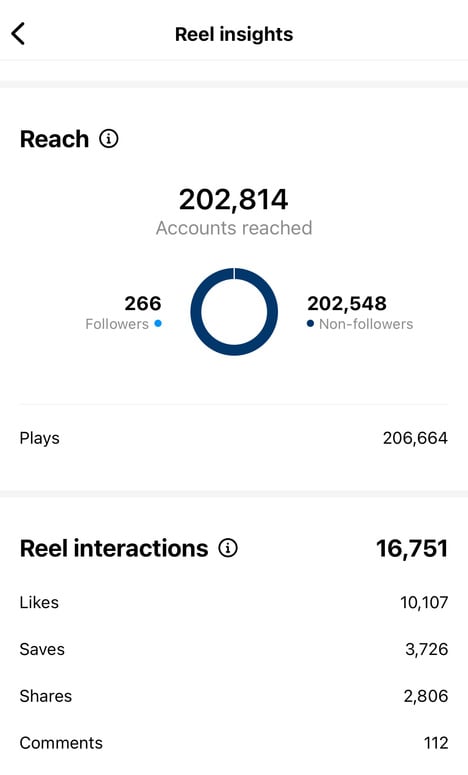Tap the back arrow icon

click(x=18, y=34)
